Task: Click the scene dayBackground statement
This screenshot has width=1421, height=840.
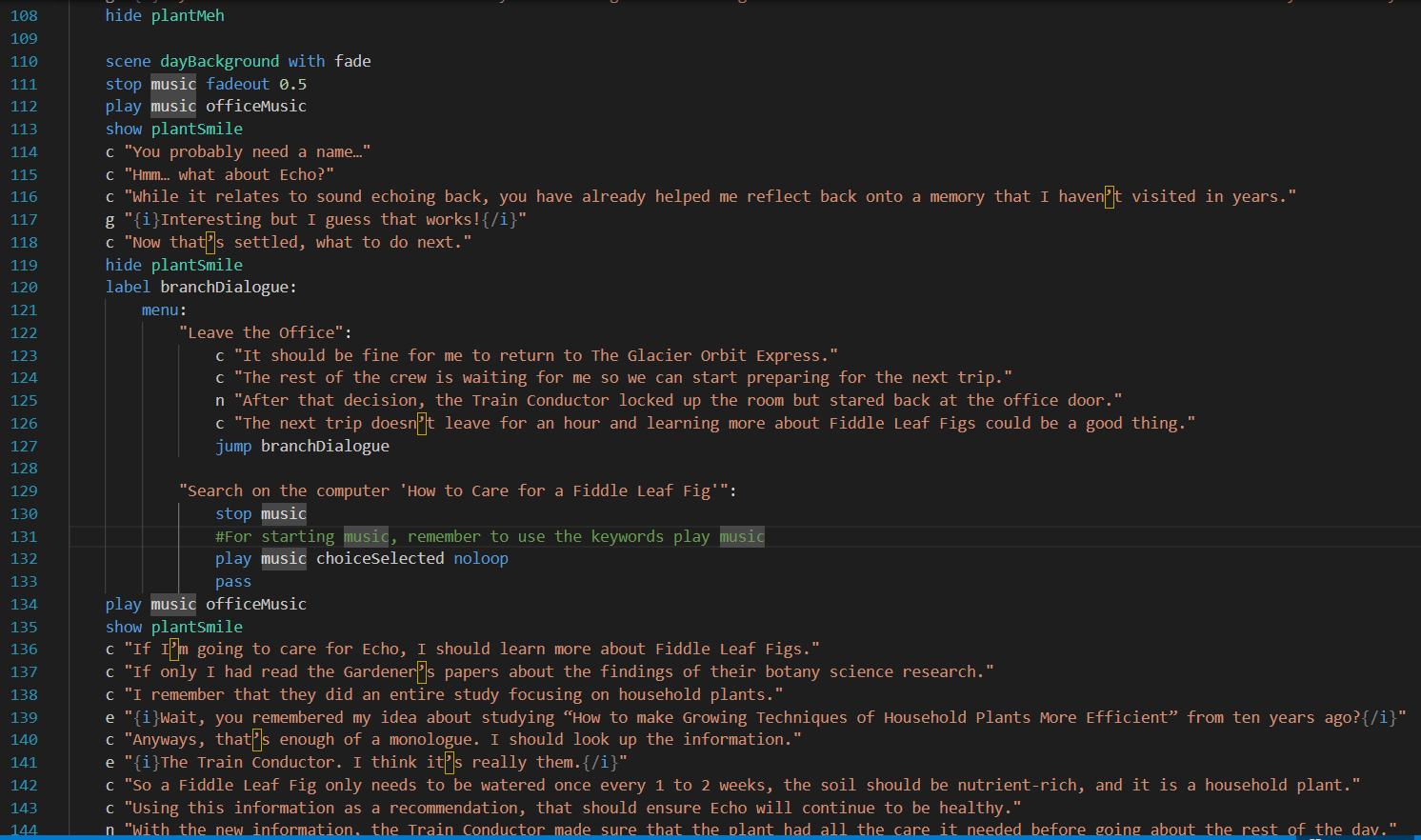Action: pyautogui.click(x=190, y=61)
